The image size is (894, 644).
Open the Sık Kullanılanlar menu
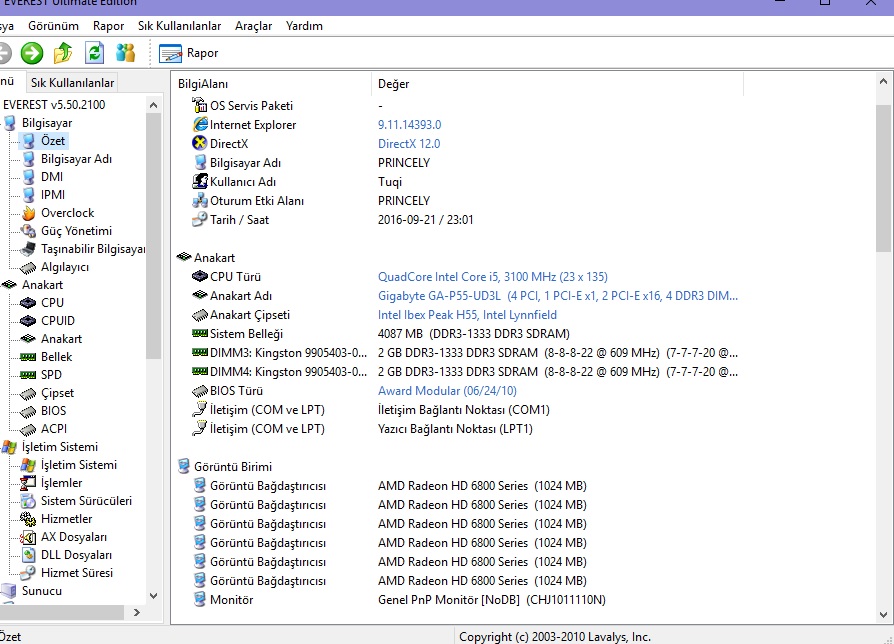[179, 26]
